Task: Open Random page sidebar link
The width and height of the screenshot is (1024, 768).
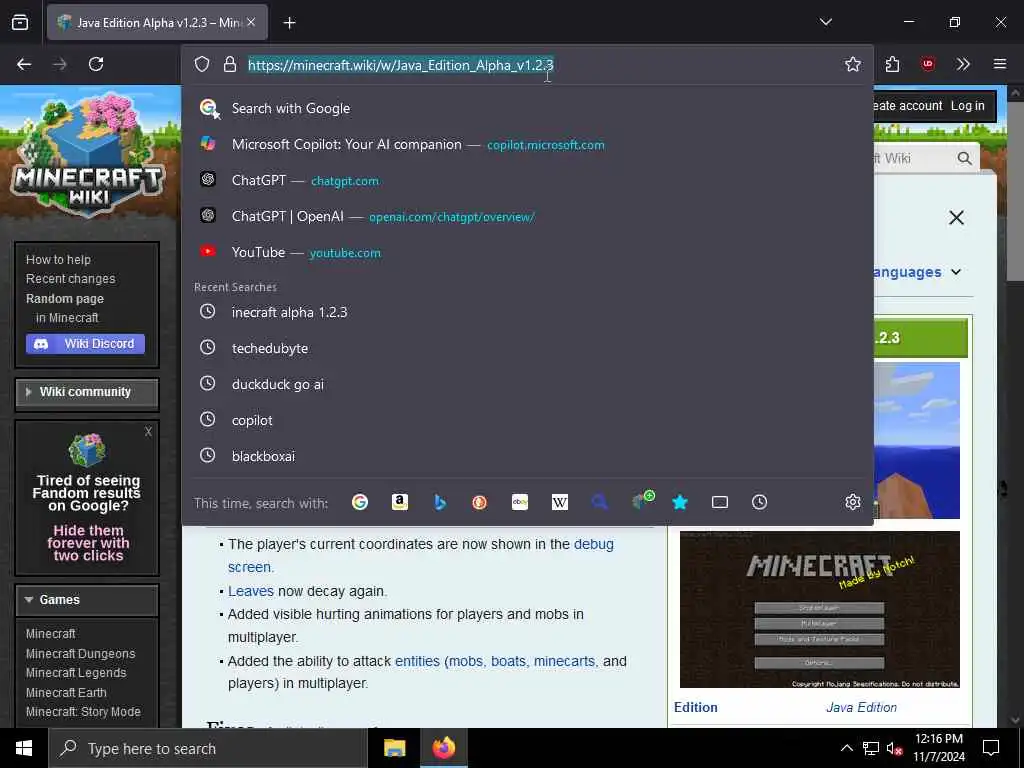Action: (65, 298)
